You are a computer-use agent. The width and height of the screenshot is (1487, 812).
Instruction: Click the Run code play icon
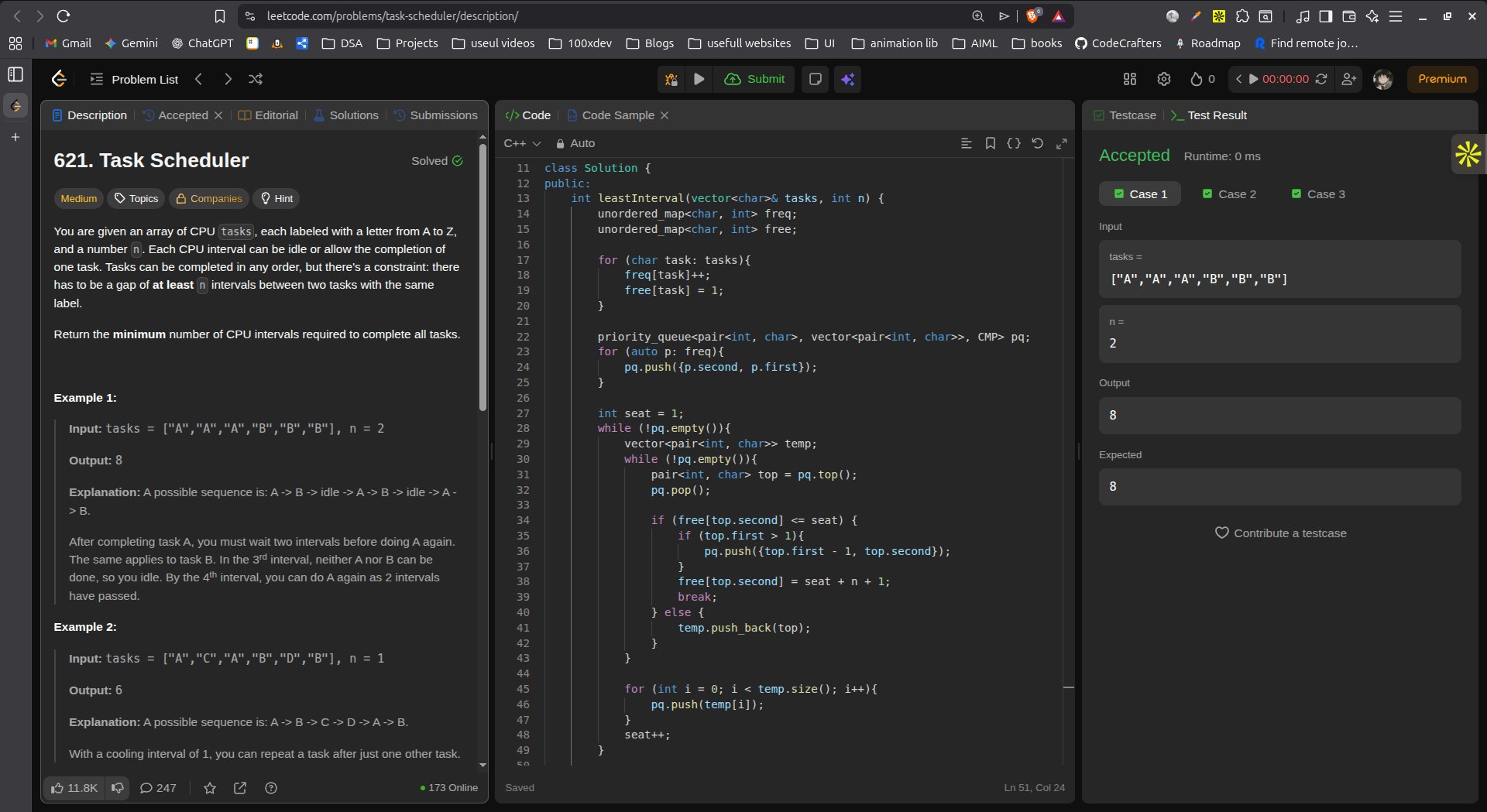pos(699,79)
